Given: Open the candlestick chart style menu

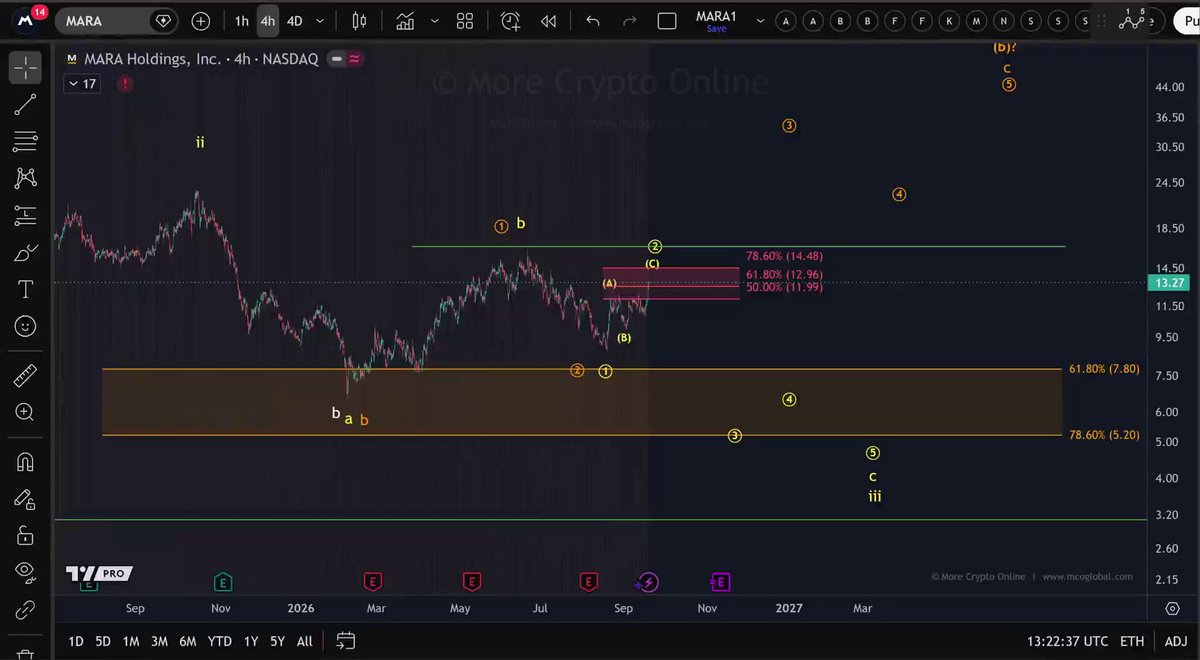Looking at the screenshot, I should tap(360, 21).
